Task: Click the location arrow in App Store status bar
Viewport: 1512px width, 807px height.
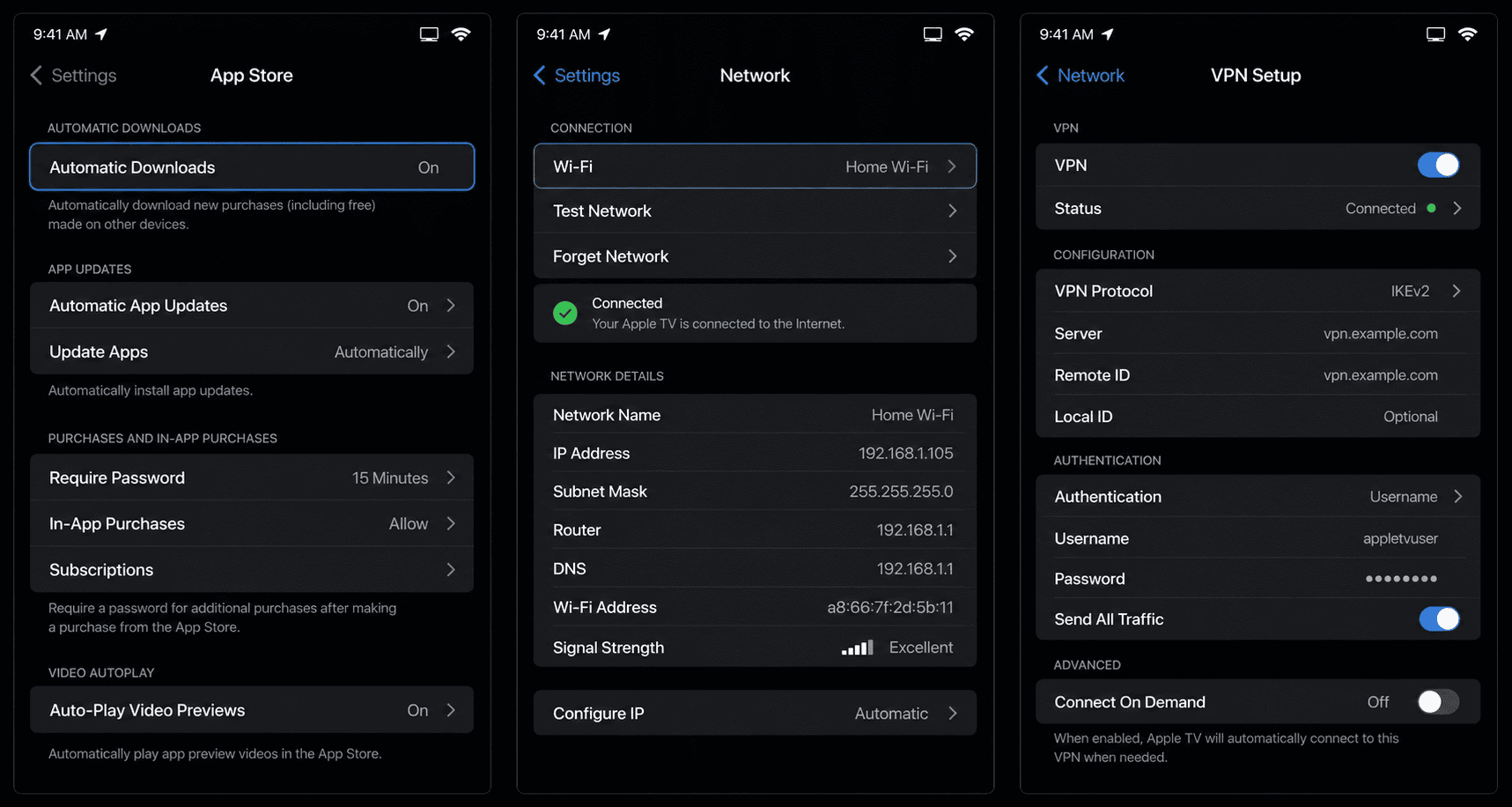Action: coord(101,34)
